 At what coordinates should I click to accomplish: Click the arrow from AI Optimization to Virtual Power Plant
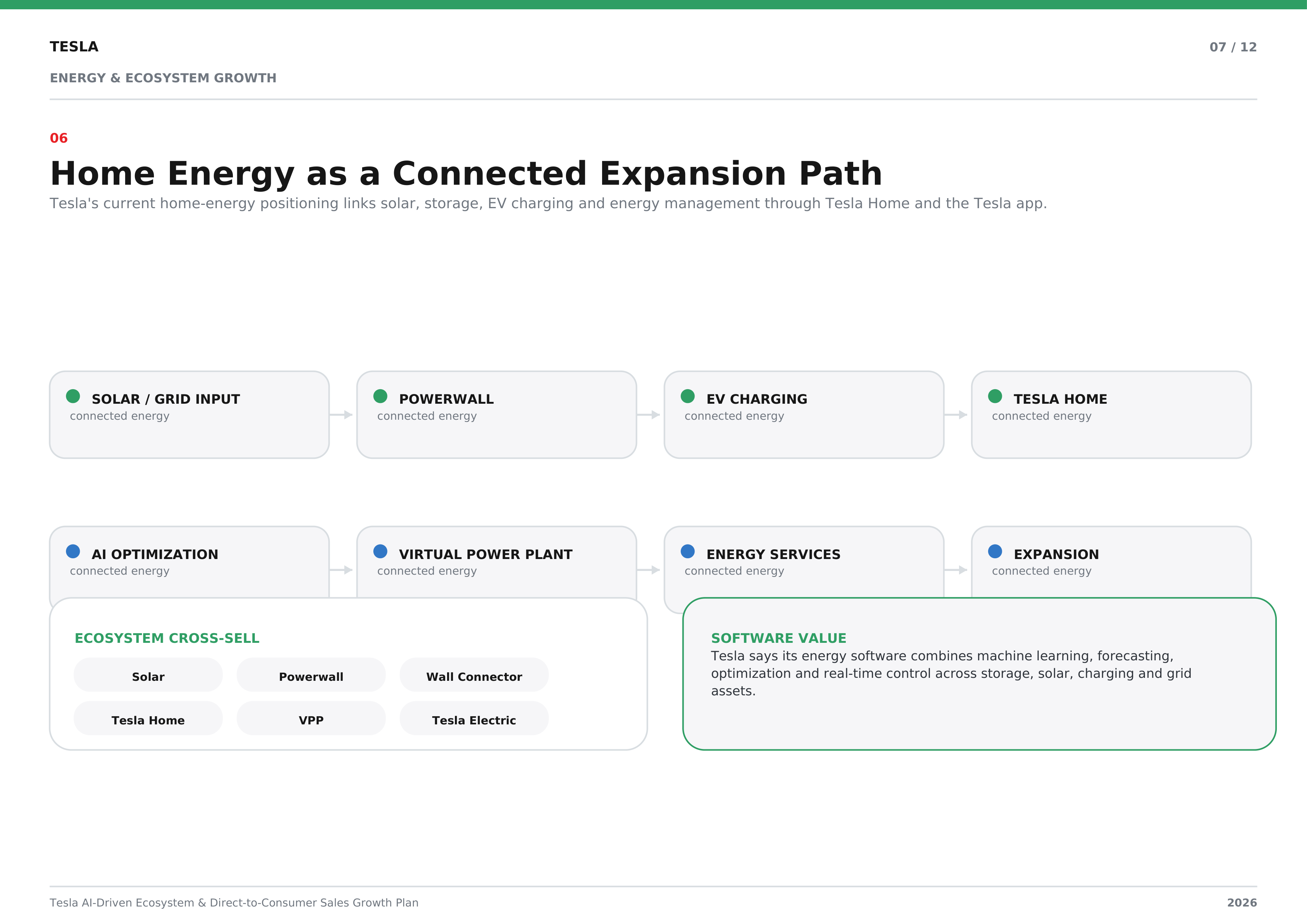click(x=342, y=570)
